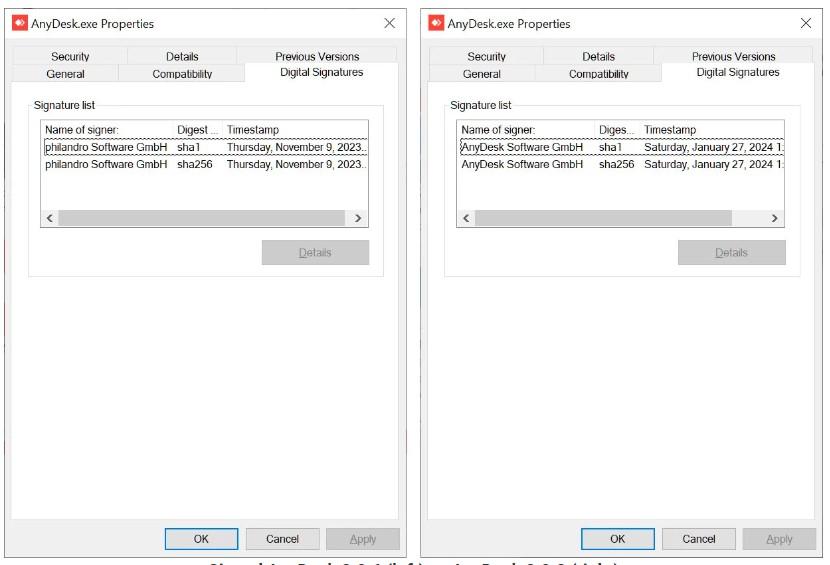Click right scroll arrow in AnyDesk Software signature list
This screenshot has height=565, width=830.
pos(774,218)
